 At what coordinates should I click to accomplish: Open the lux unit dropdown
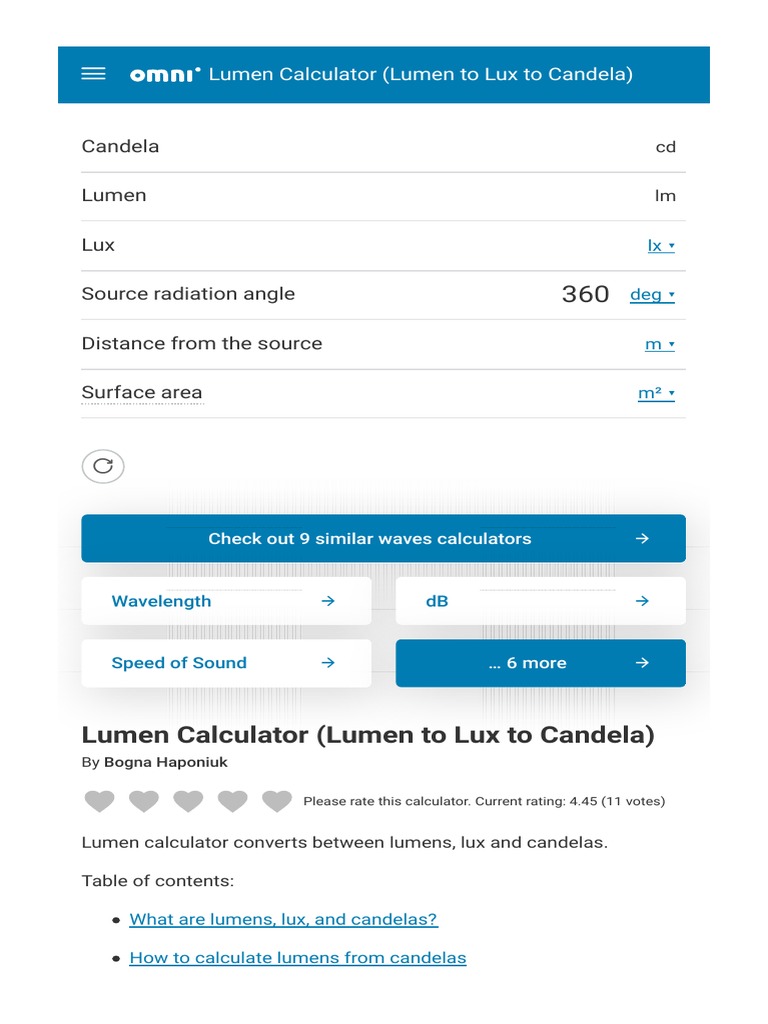tap(661, 245)
